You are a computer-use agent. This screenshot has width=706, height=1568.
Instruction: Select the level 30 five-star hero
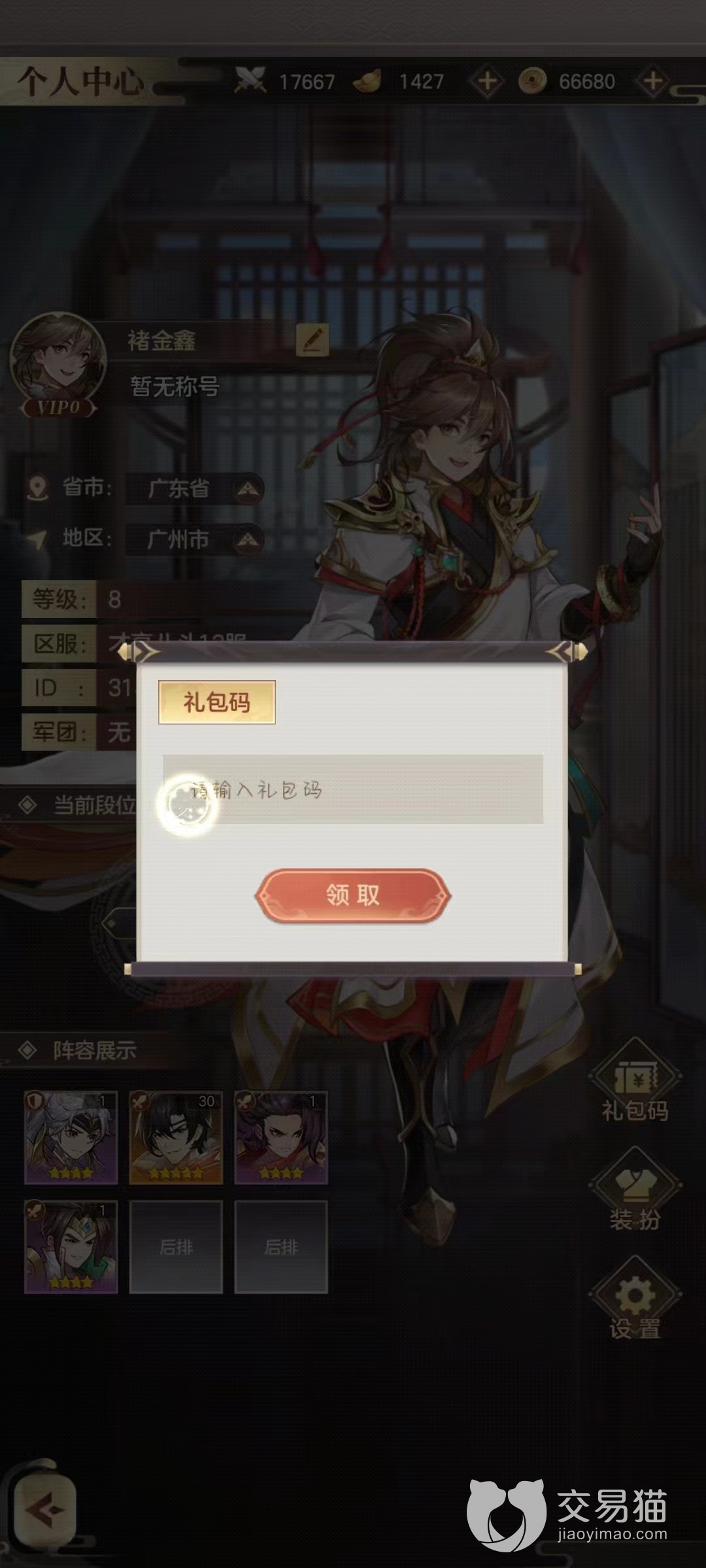coord(176,1137)
